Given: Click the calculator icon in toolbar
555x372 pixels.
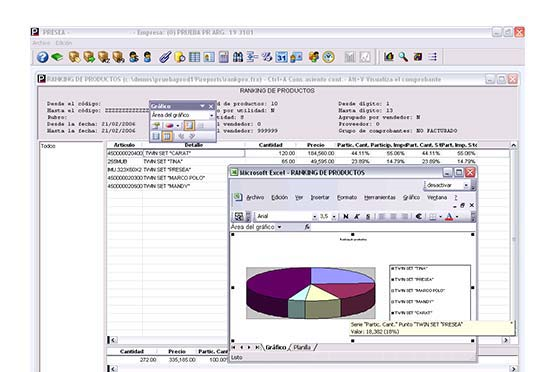Looking at the screenshot, I should (x=223, y=57).
